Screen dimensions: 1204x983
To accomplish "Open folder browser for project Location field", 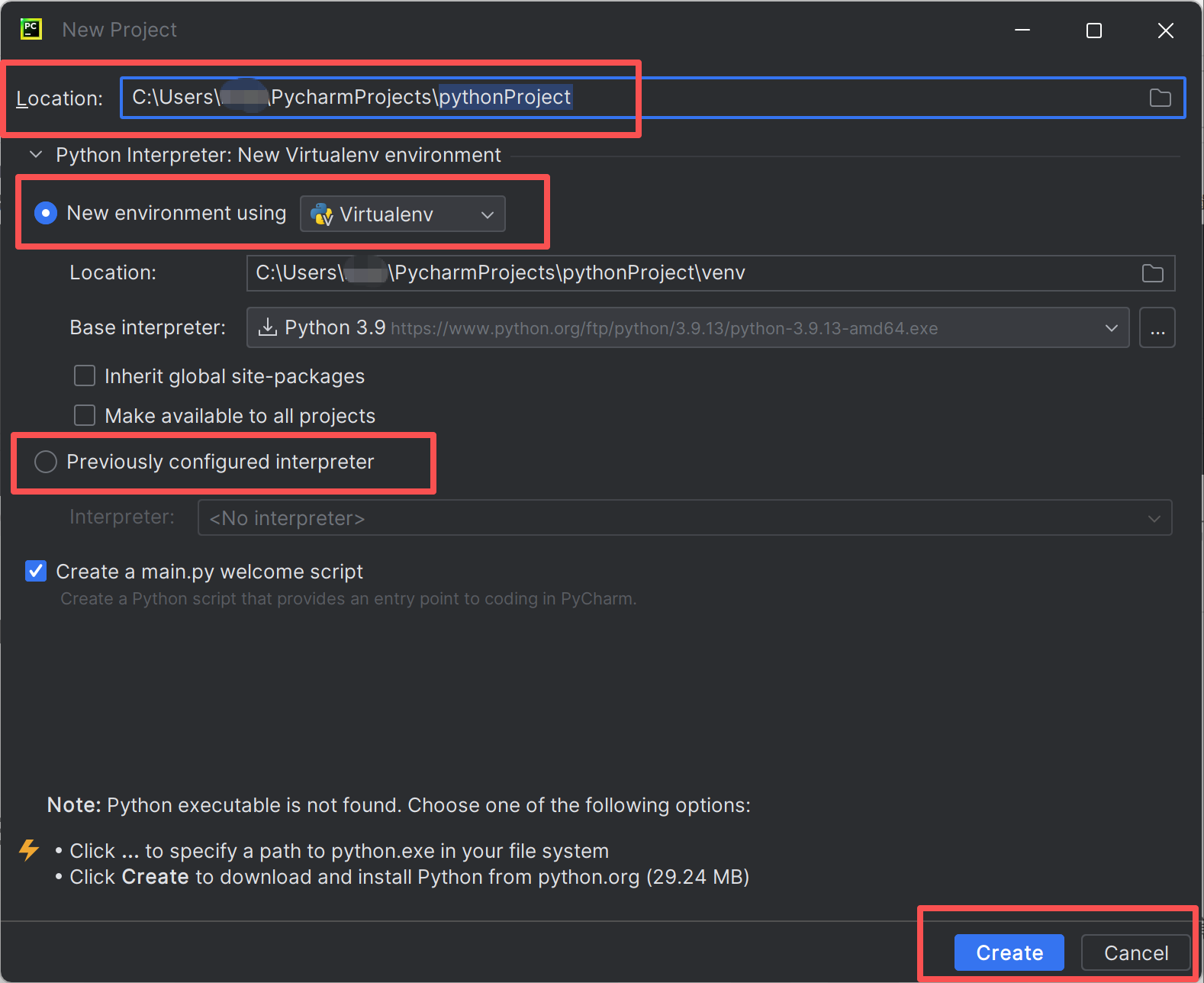I will (1160, 98).
